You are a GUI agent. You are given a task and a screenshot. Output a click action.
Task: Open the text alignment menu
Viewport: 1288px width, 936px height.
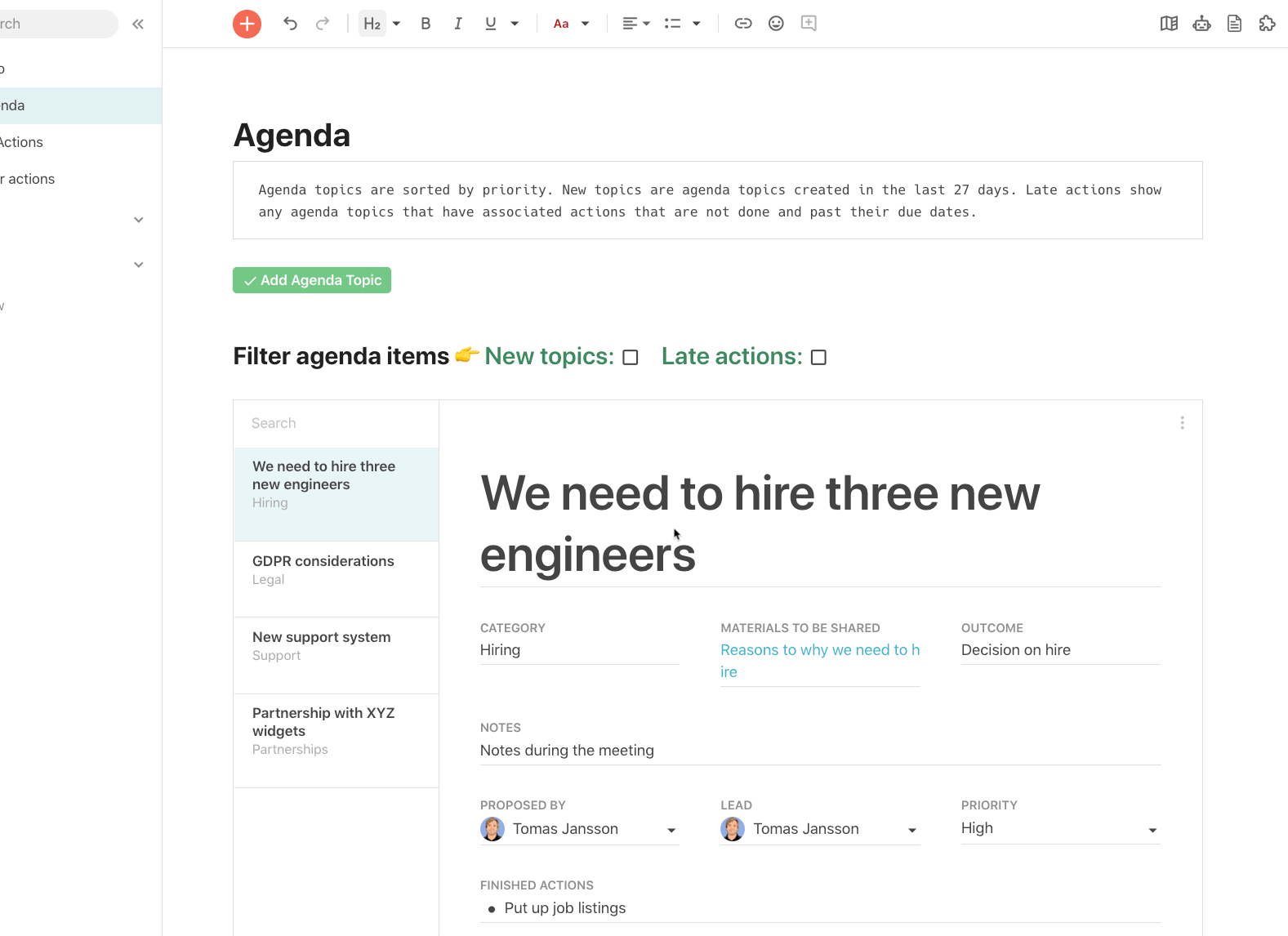[x=636, y=24]
